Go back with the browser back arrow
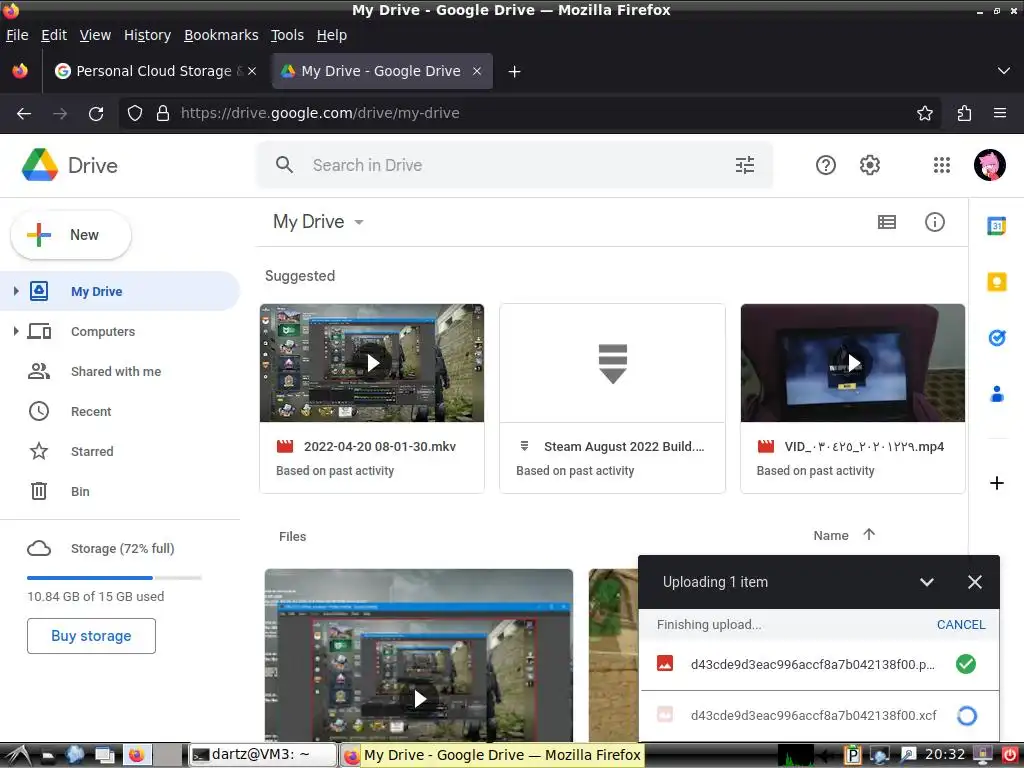This screenshot has width=1024, height=768. tap(24, 114)
